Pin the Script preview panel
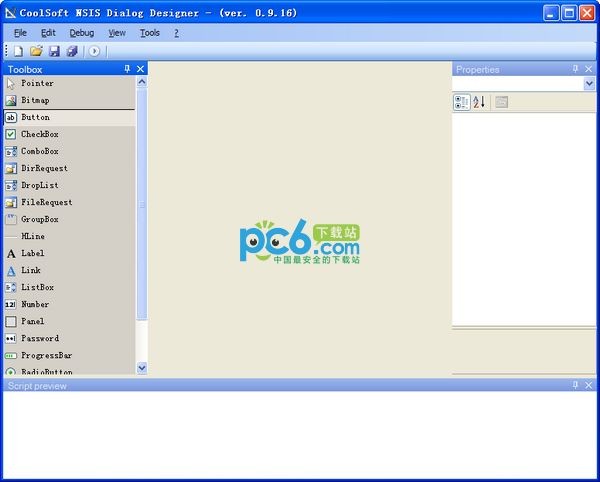 (x=575, y=385)
